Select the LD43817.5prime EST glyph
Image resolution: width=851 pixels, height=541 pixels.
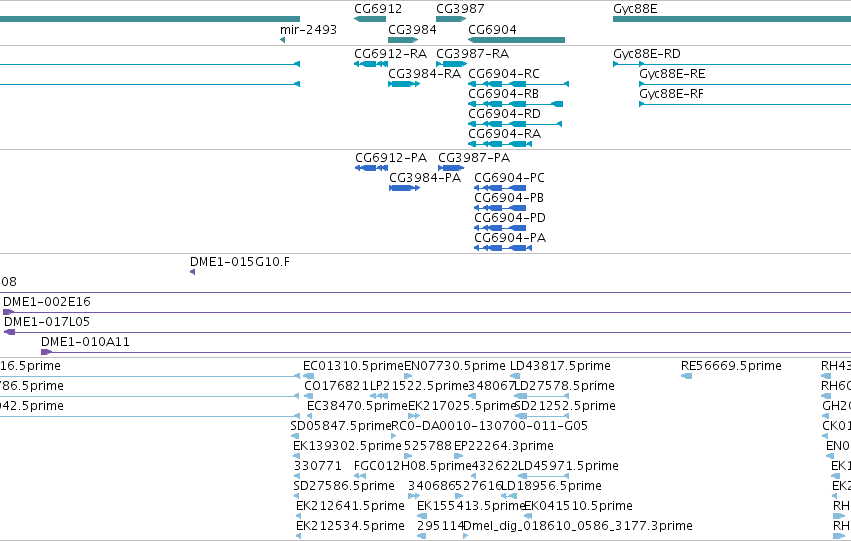(x=515, y=376)
